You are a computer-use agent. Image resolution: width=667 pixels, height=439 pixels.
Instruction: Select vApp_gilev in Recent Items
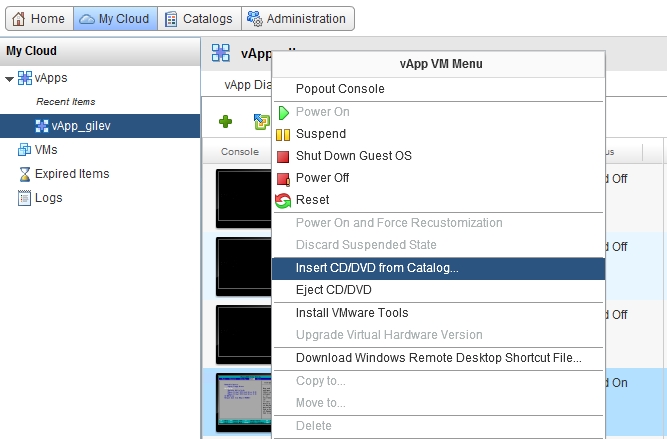[100, 126]
